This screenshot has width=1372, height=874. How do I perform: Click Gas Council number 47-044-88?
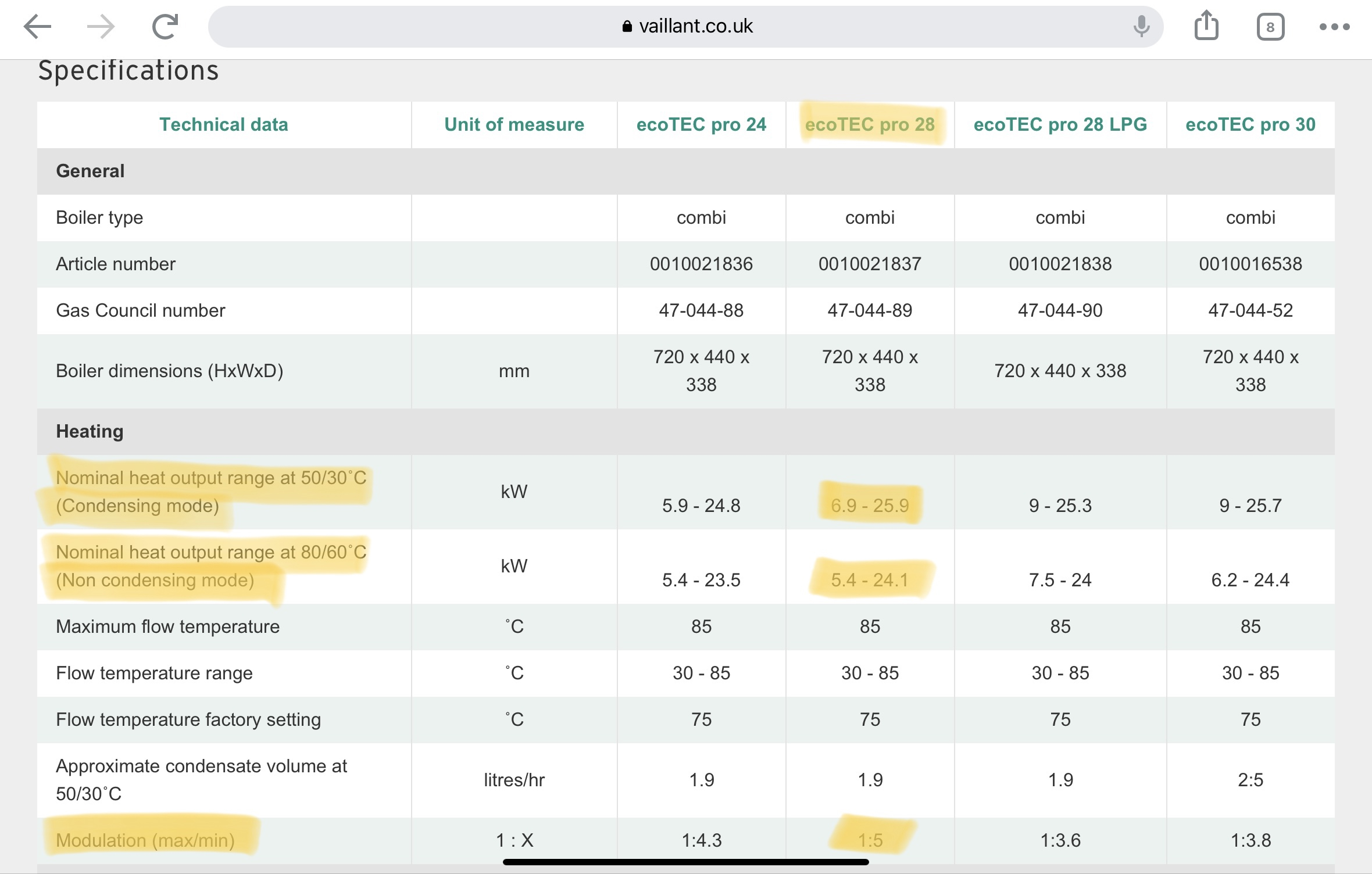click(x=701, y=310)
